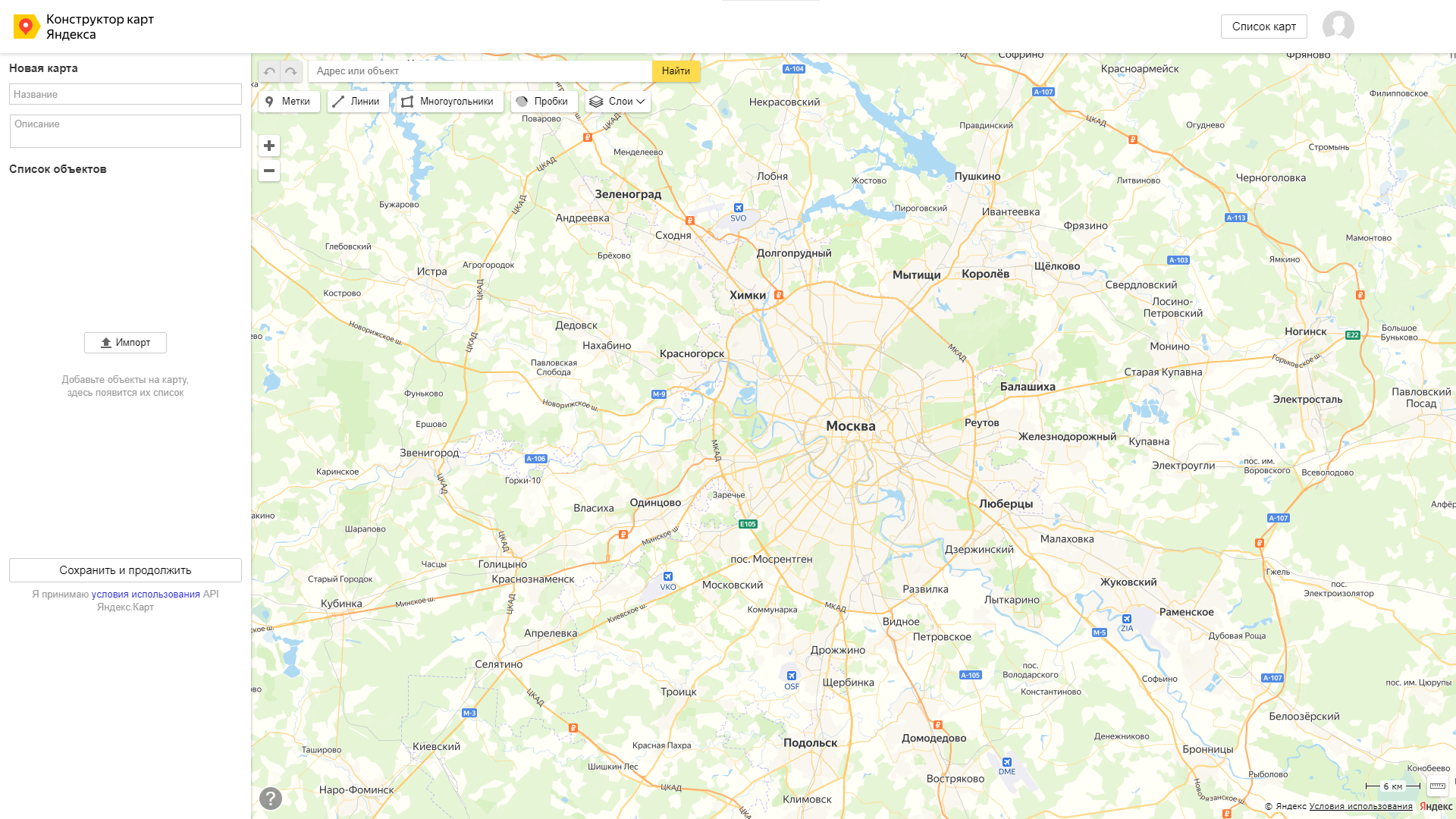This screenshot has height=819, width=1456.
Task: Click the Пушкино town label
Action: click(977, 177)
